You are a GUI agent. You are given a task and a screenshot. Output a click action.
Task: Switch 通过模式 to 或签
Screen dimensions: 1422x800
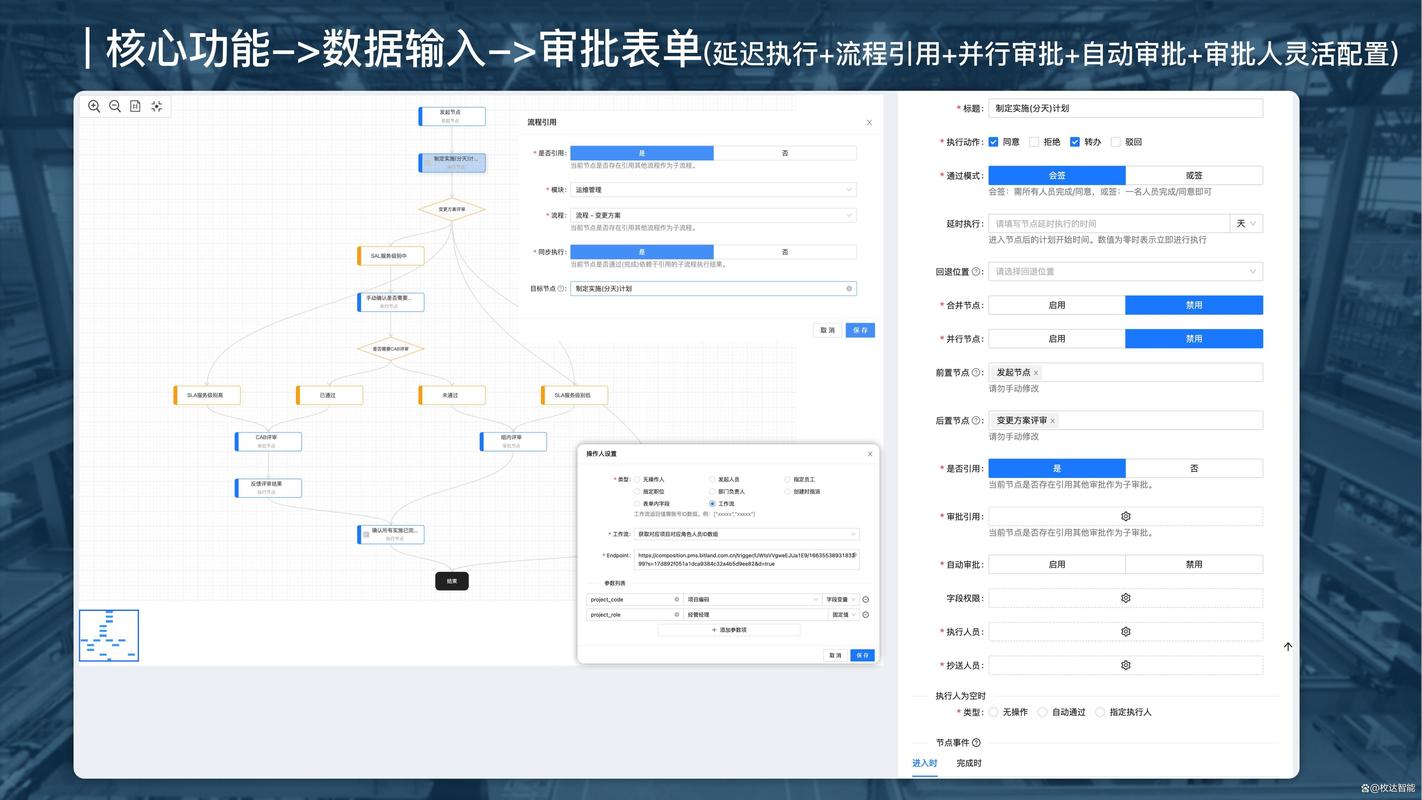pos(1194,174)
